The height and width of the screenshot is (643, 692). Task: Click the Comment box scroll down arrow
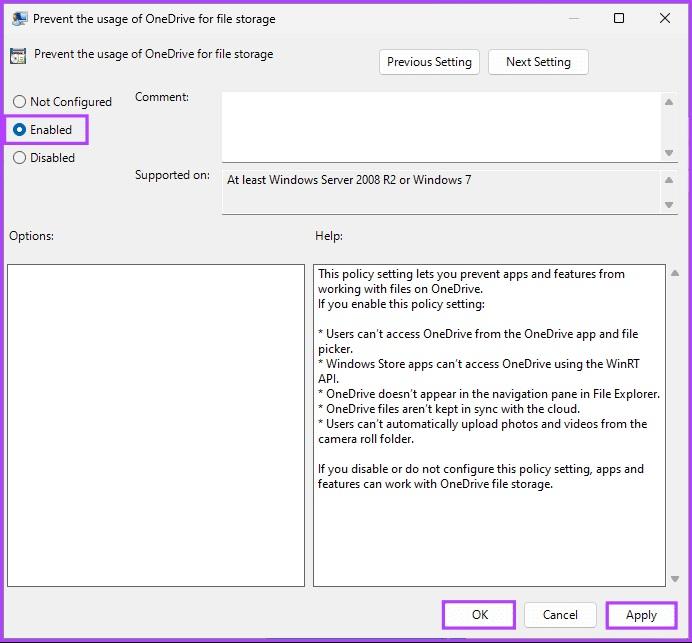tap(669, 153)
